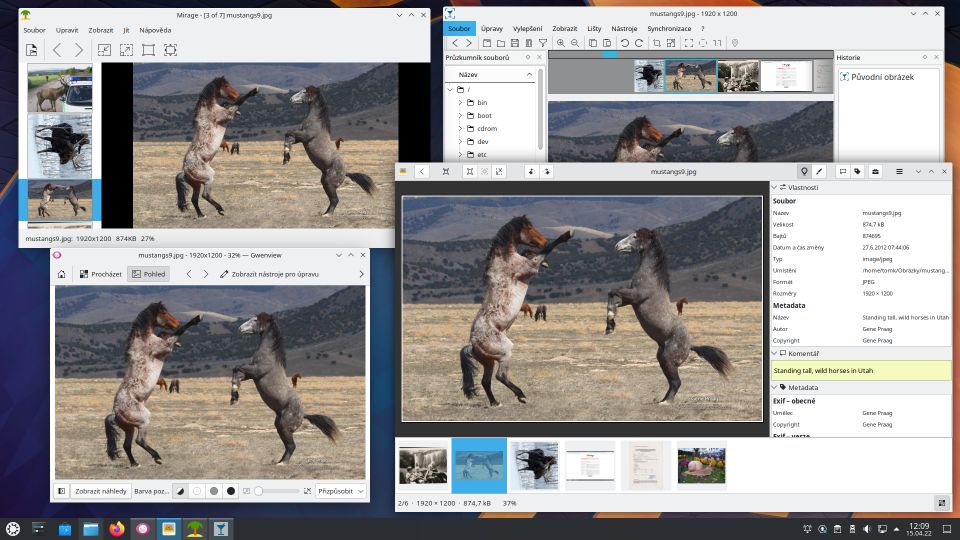Select crop tool in Photoflare toolbar
Image resolution: width=960 pixels, height=540 pixels.
pos(656,43)
